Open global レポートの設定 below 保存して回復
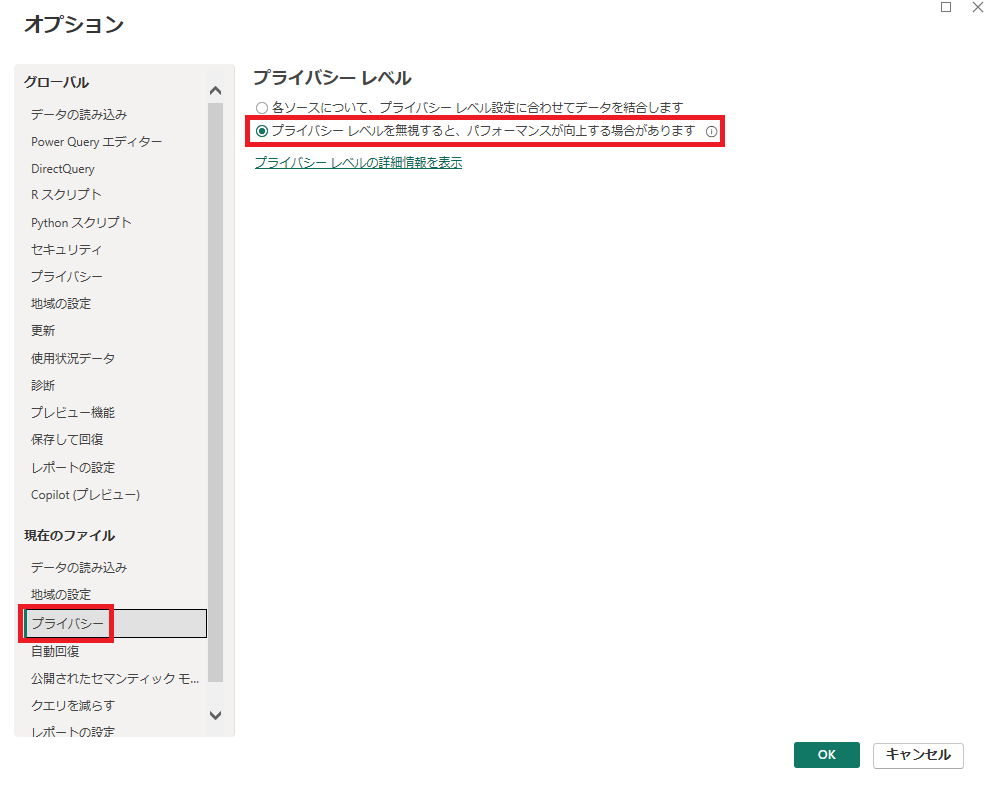Image resolution: width=987 pixels, height=788 pixels. coord(73,468)
